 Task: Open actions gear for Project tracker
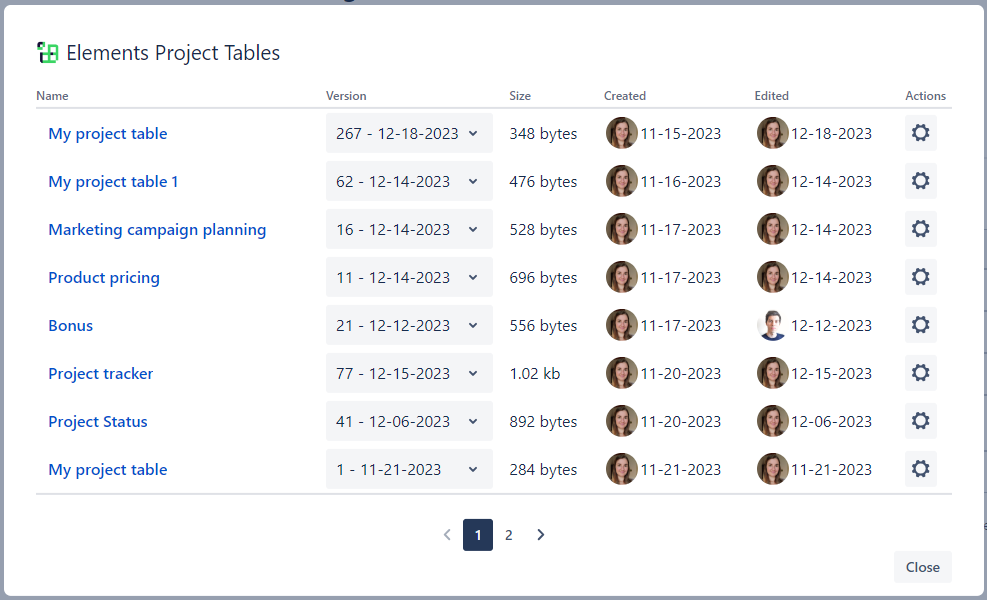(920, 373)
